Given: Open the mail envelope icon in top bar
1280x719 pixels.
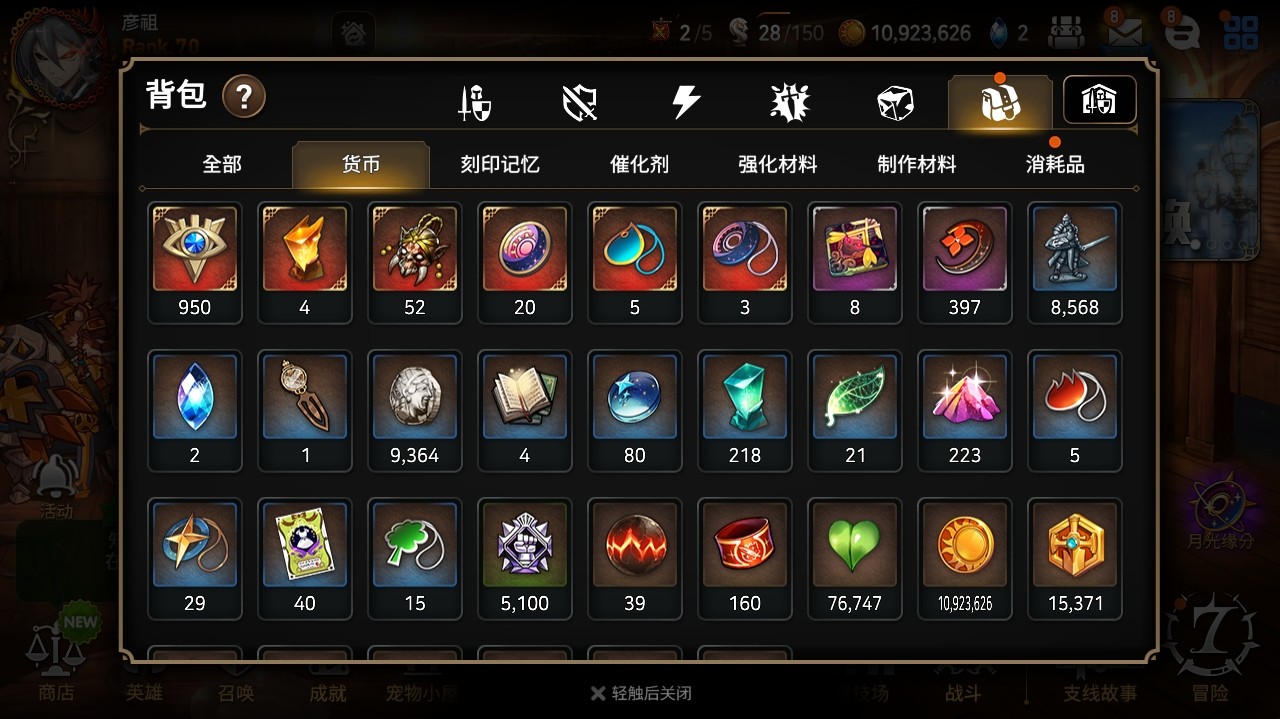Looking at the screenshot, I should tap(1126, 33).
